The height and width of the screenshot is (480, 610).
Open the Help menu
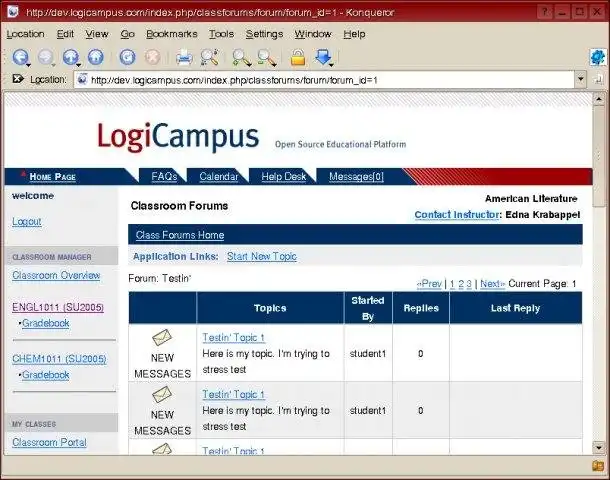point(354,34)
